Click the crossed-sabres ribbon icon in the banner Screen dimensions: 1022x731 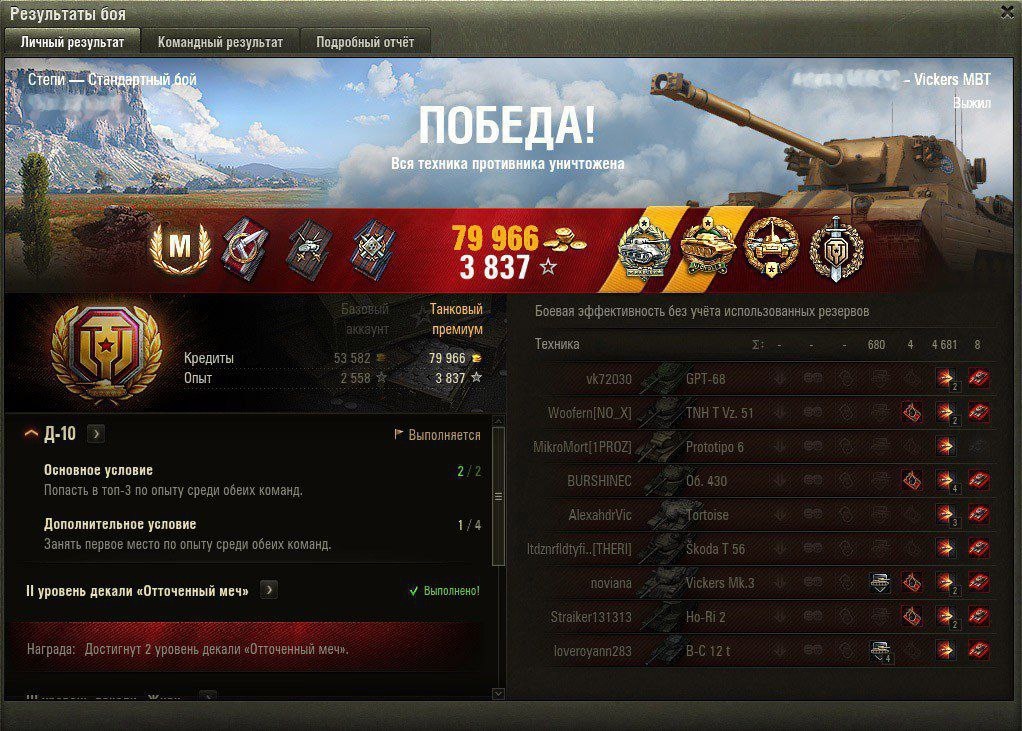pos(245,248)
